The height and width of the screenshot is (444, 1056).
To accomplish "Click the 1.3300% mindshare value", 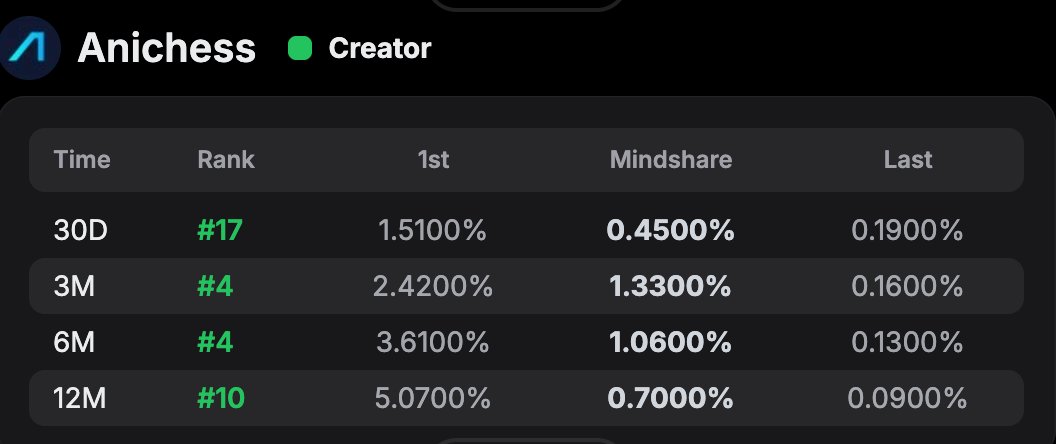I will coord(670,287).
